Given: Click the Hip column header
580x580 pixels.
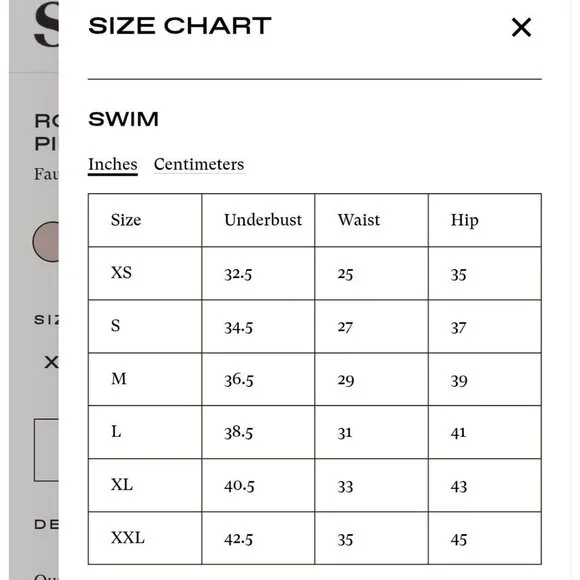Looking at the screenshot, I should (465, 221).
